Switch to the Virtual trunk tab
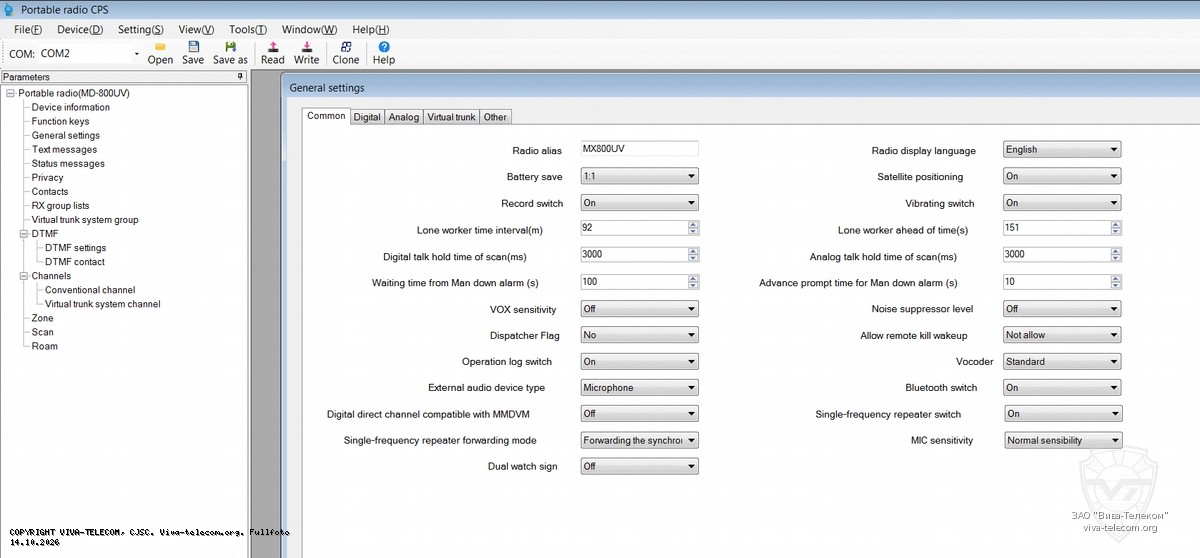Viewport: 1200px width, 558px height. point(451,117)
